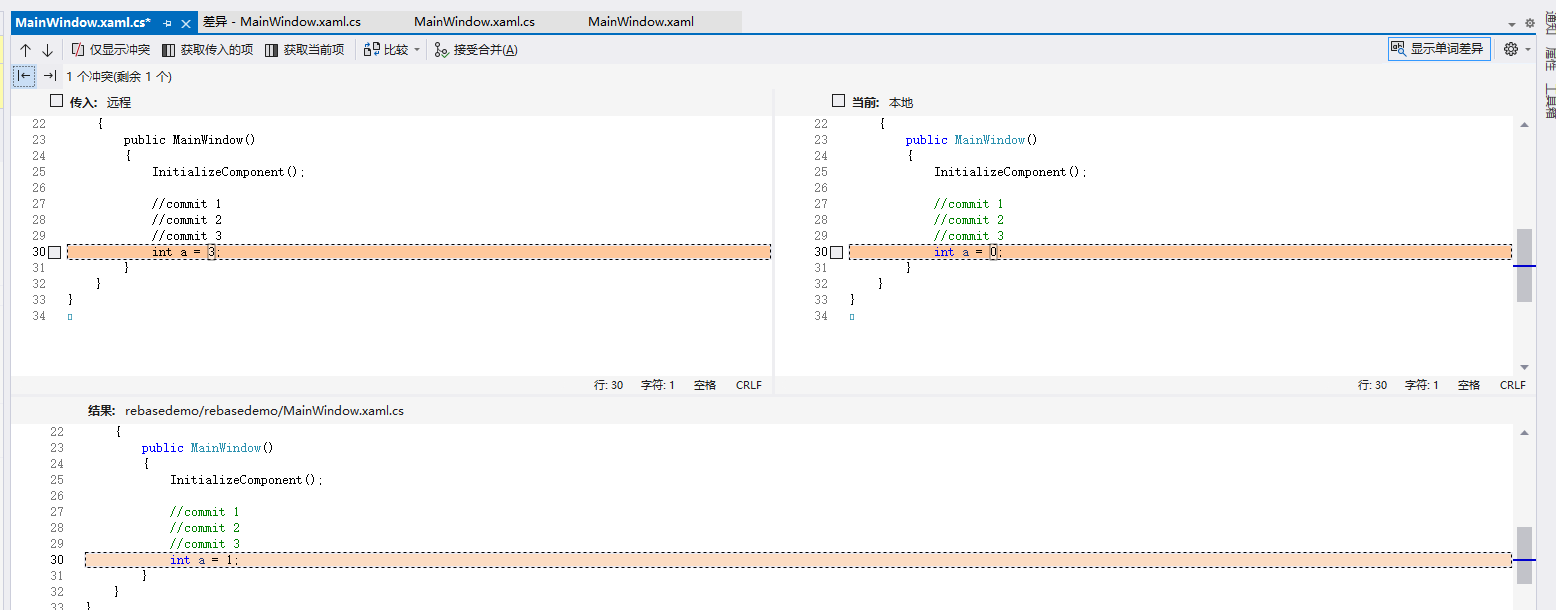Tick line 30 checkbox in incoming pane
Viewport: 1556px width, 610px height.
point(55,252)
